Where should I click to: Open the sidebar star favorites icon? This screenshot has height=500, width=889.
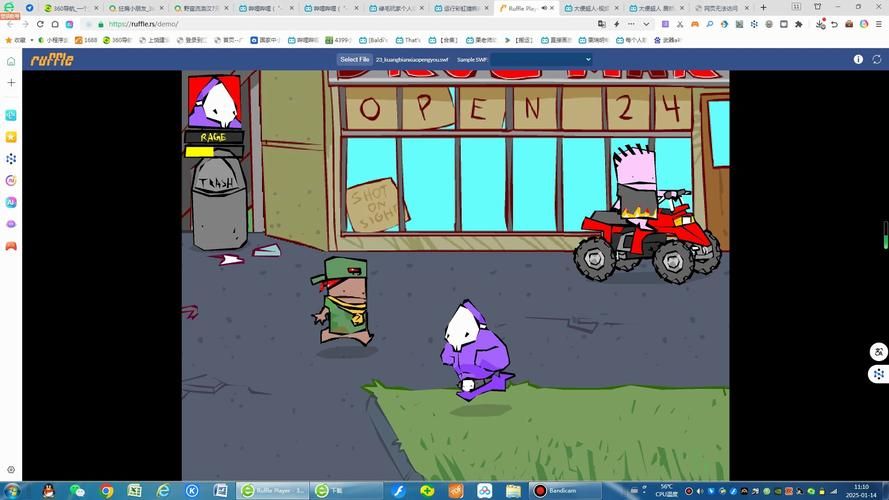[x=11, y=137]
